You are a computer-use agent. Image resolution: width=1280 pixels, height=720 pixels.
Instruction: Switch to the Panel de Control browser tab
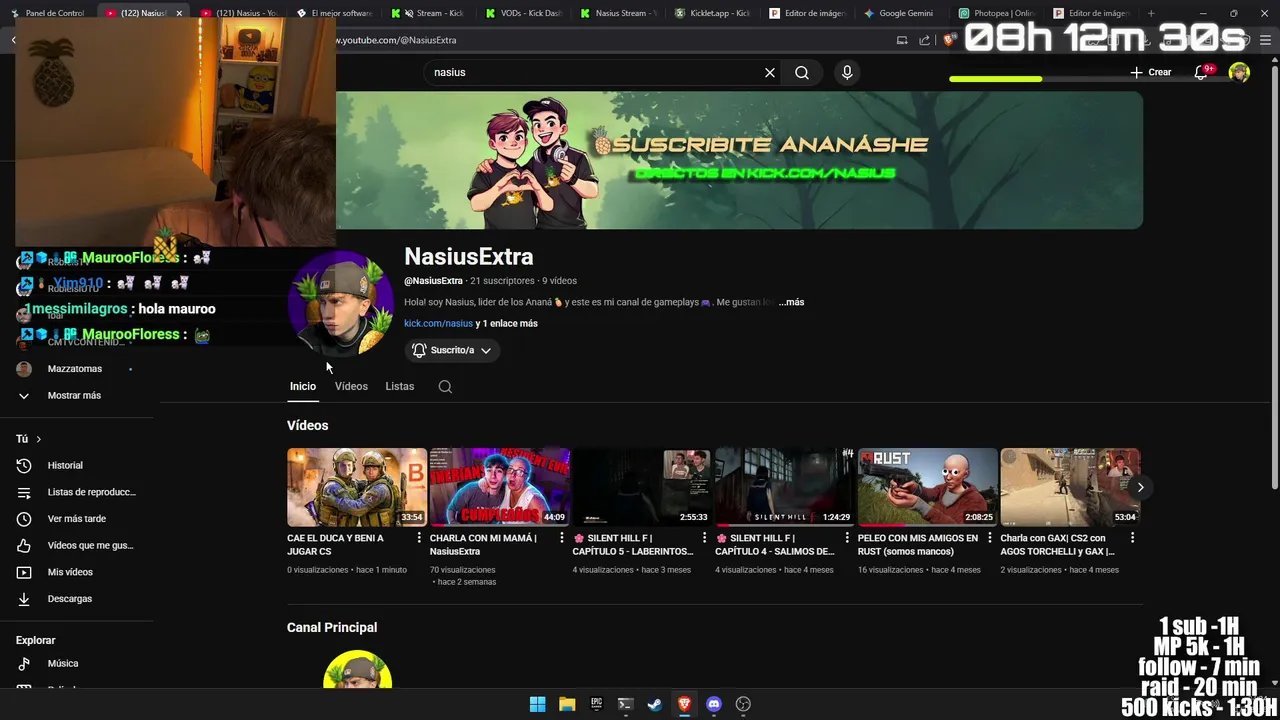[x=50, y=13]
